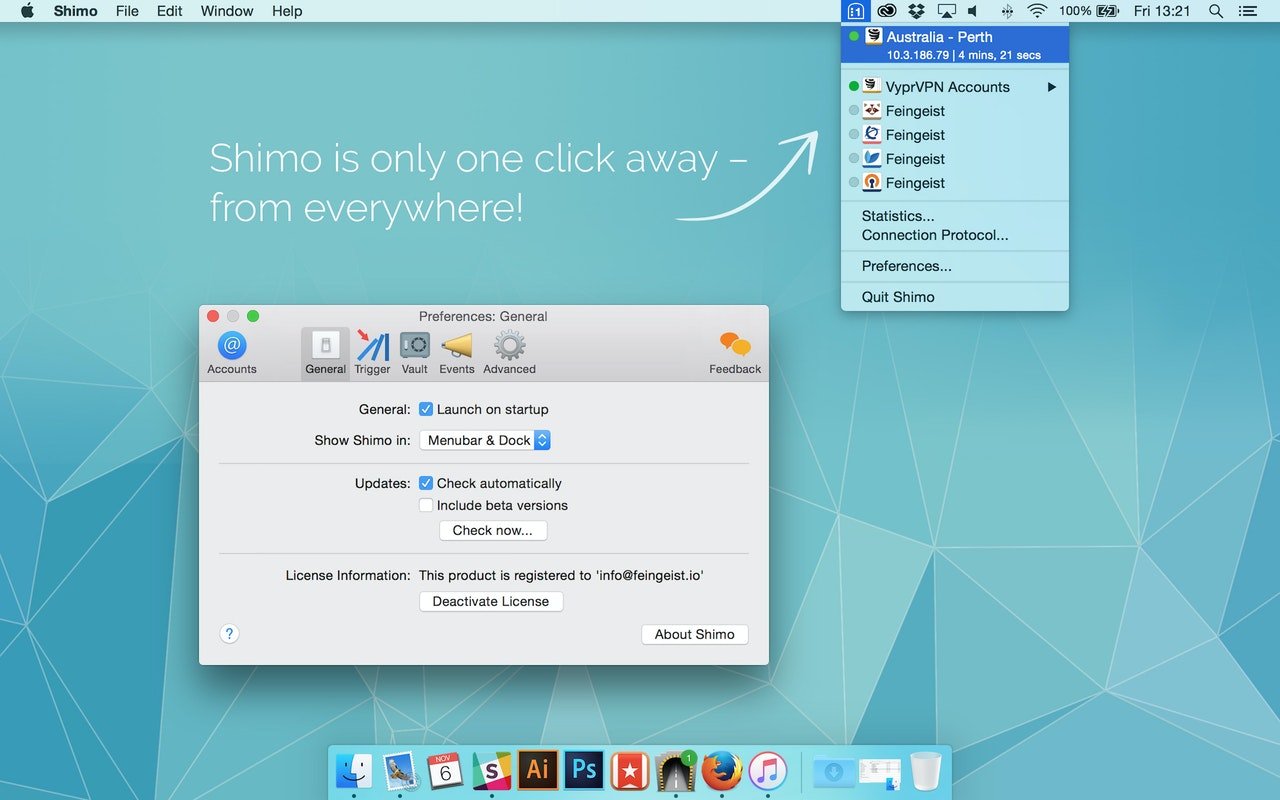1280x800 pixels.
Task: Uncheck Check automatically for updates
Action: pos(426,483)
